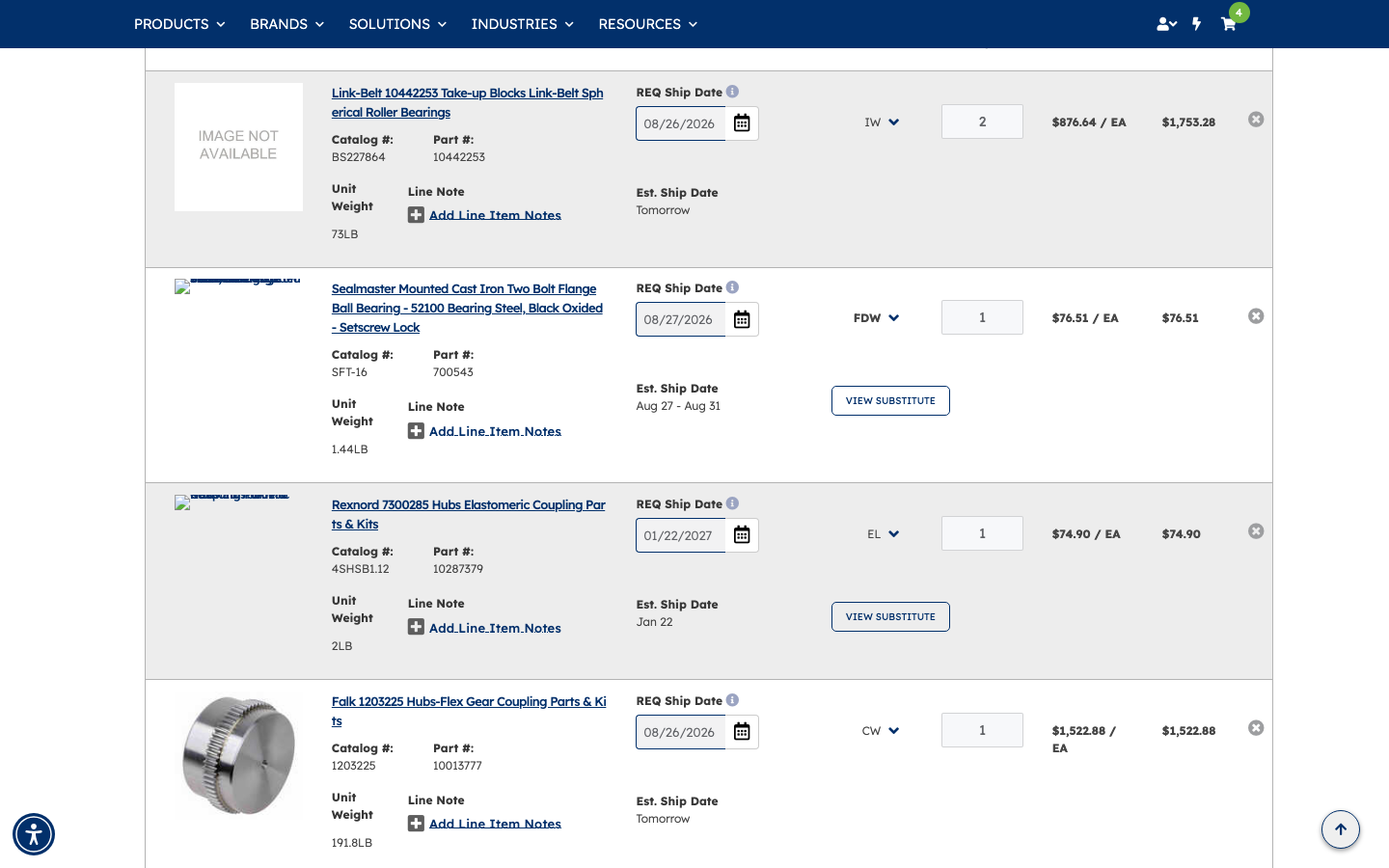Click plus icon for Link-Belt line notes
Image resolution: width=1389 pixels, height=868 pixels.
pyautogui.click(x=416, y=215)
